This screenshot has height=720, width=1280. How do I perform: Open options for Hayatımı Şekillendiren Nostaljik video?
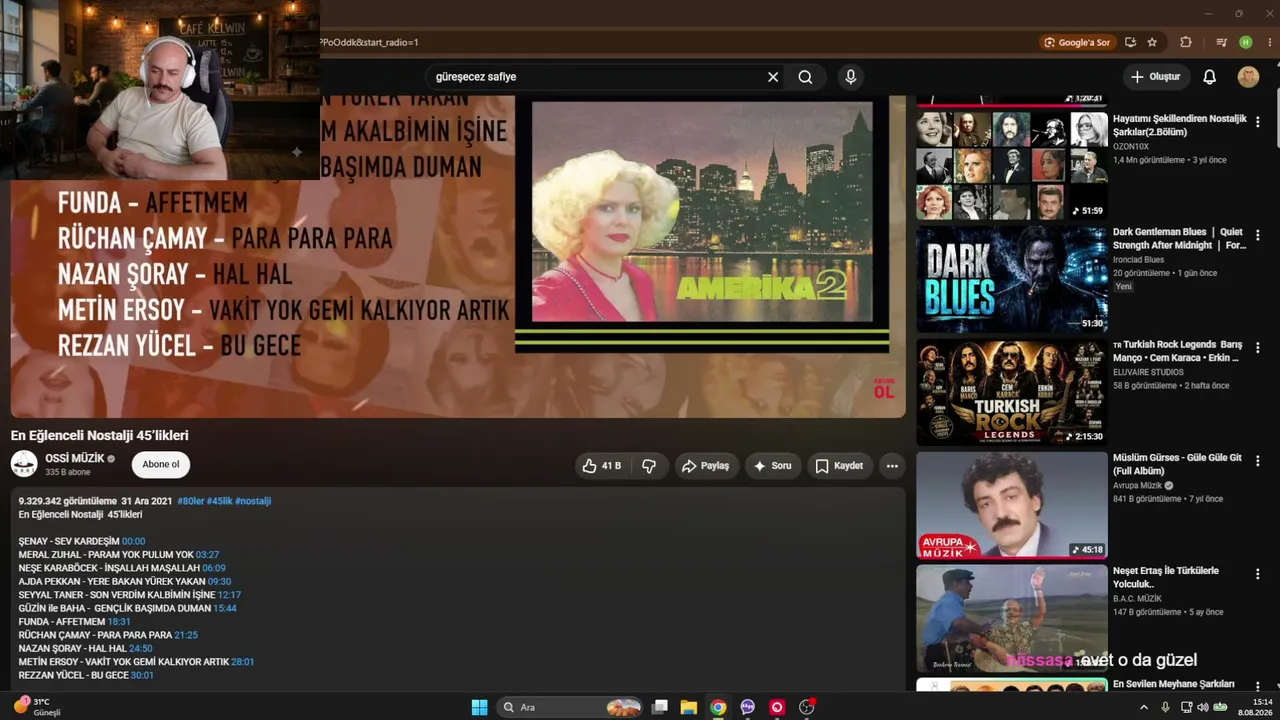(1258, 122)
